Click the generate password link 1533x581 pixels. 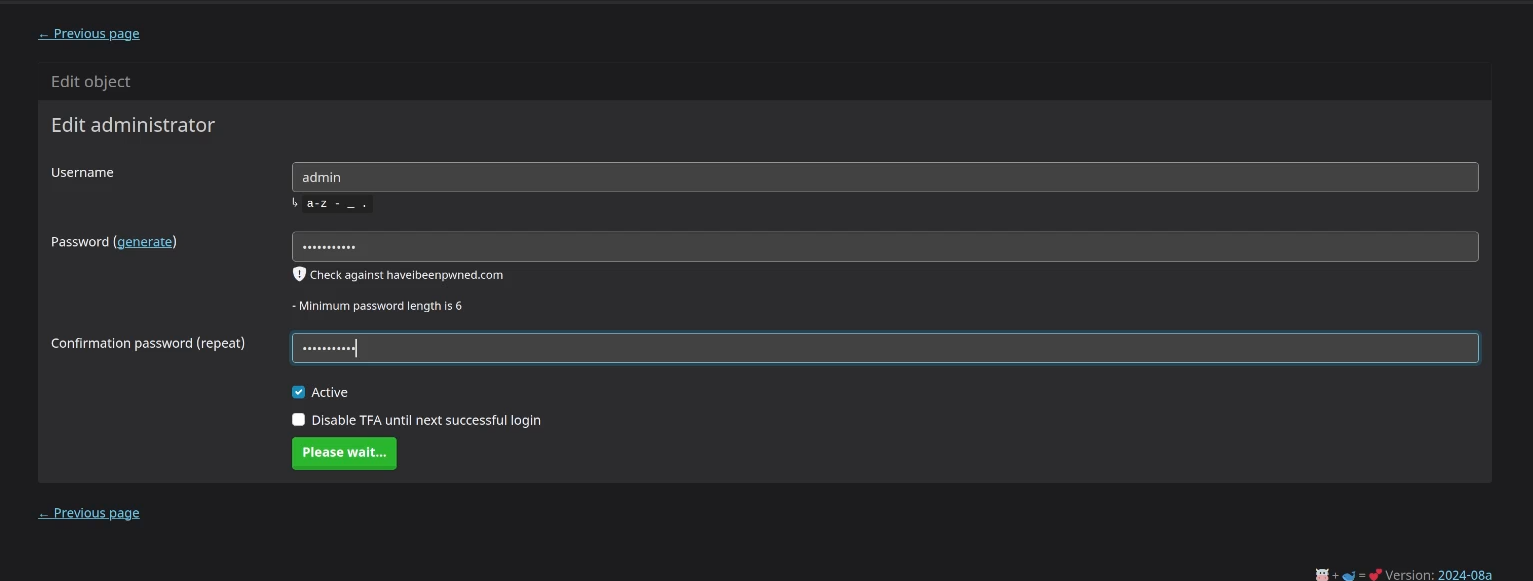145,242
